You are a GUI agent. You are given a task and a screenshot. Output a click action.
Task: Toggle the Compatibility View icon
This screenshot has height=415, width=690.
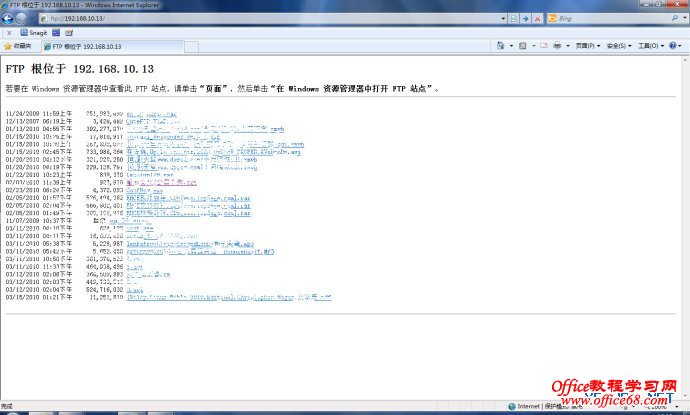pyautogui.click(x=514, y=18)
